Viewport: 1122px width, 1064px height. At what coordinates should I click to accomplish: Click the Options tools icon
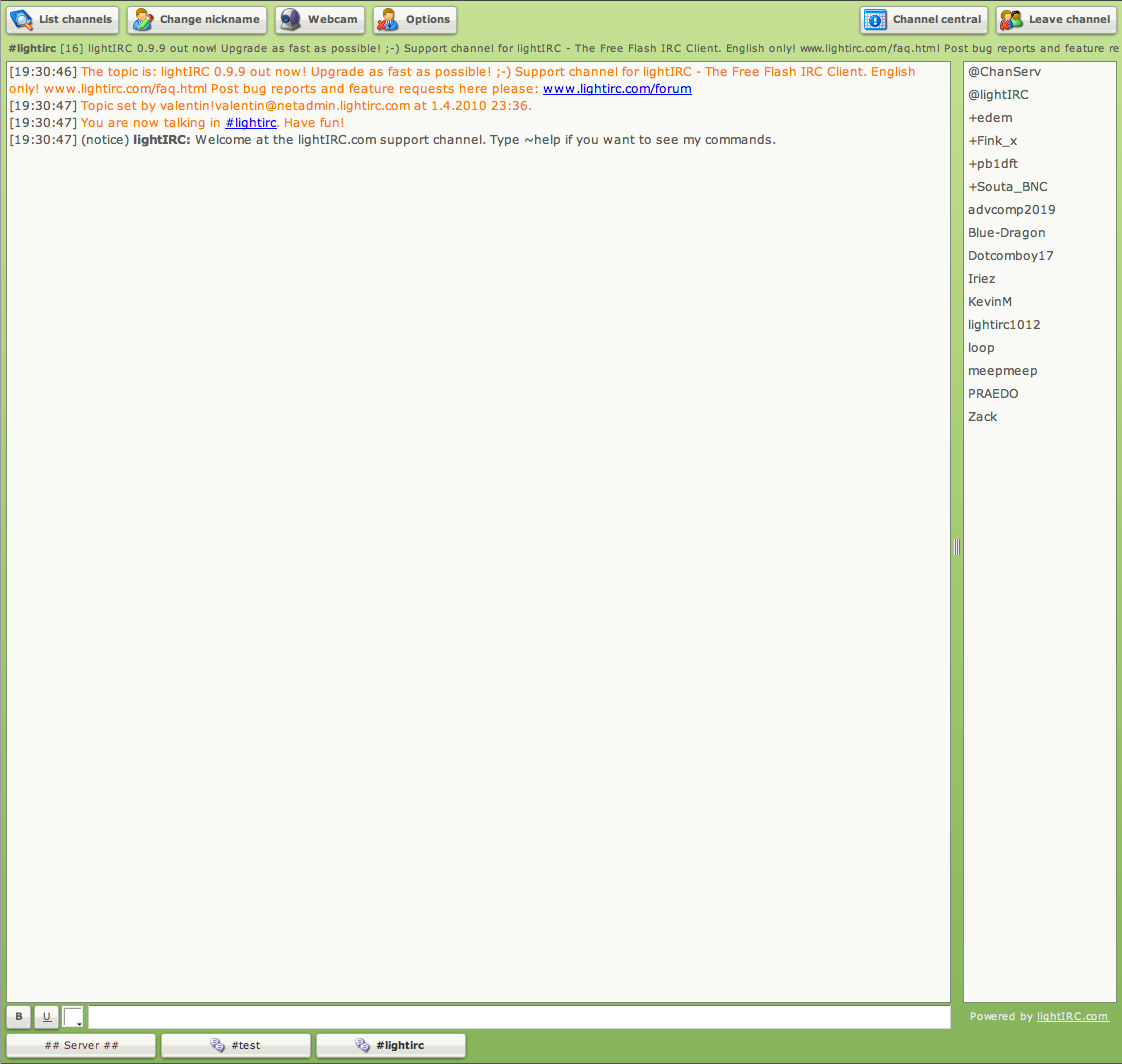click(389, 20)
